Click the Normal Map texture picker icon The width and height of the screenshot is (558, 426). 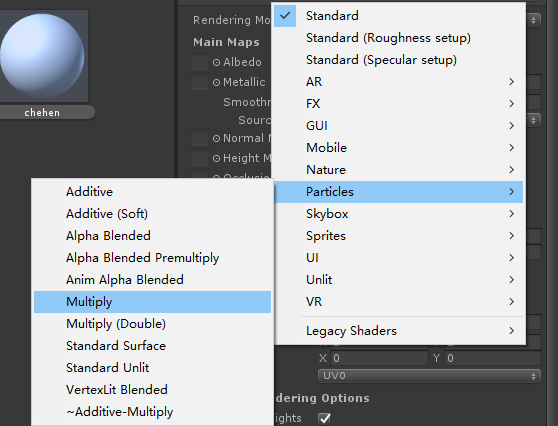click(216, 138)
